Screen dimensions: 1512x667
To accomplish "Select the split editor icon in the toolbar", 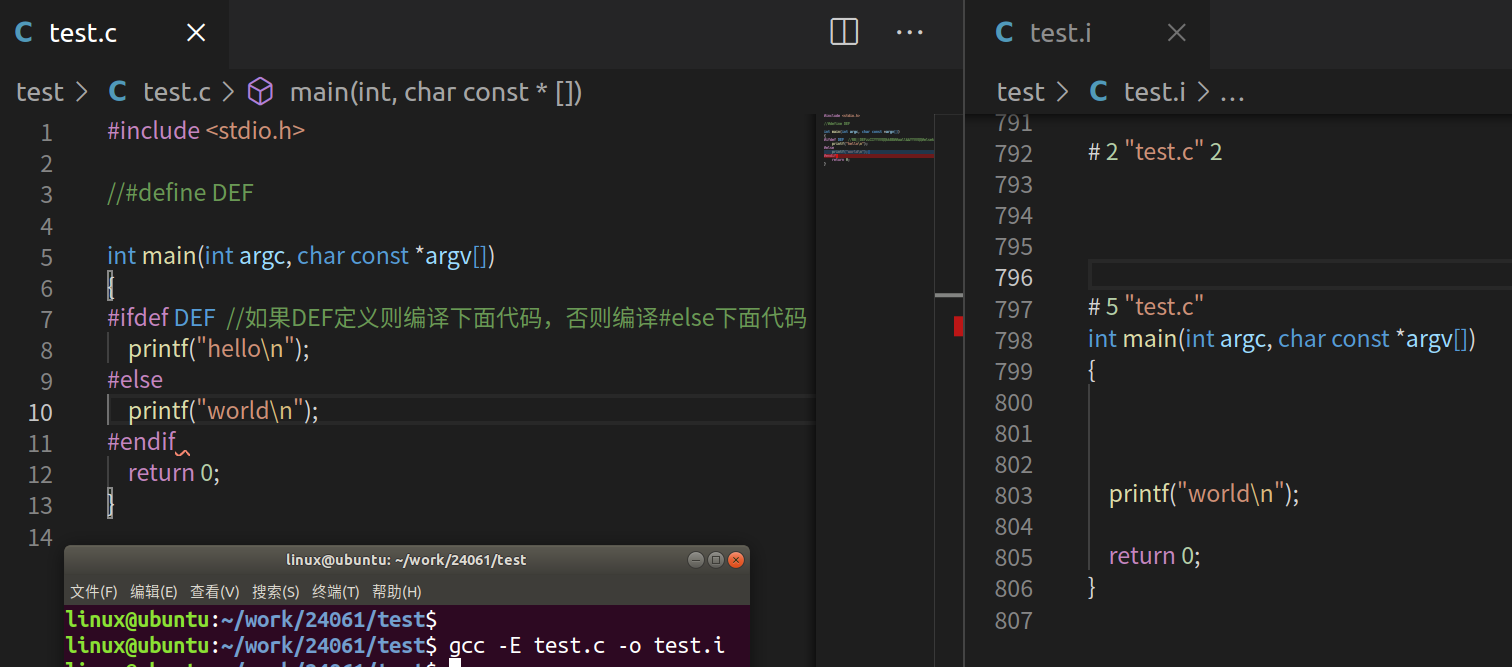I will [x=843, y=32].
